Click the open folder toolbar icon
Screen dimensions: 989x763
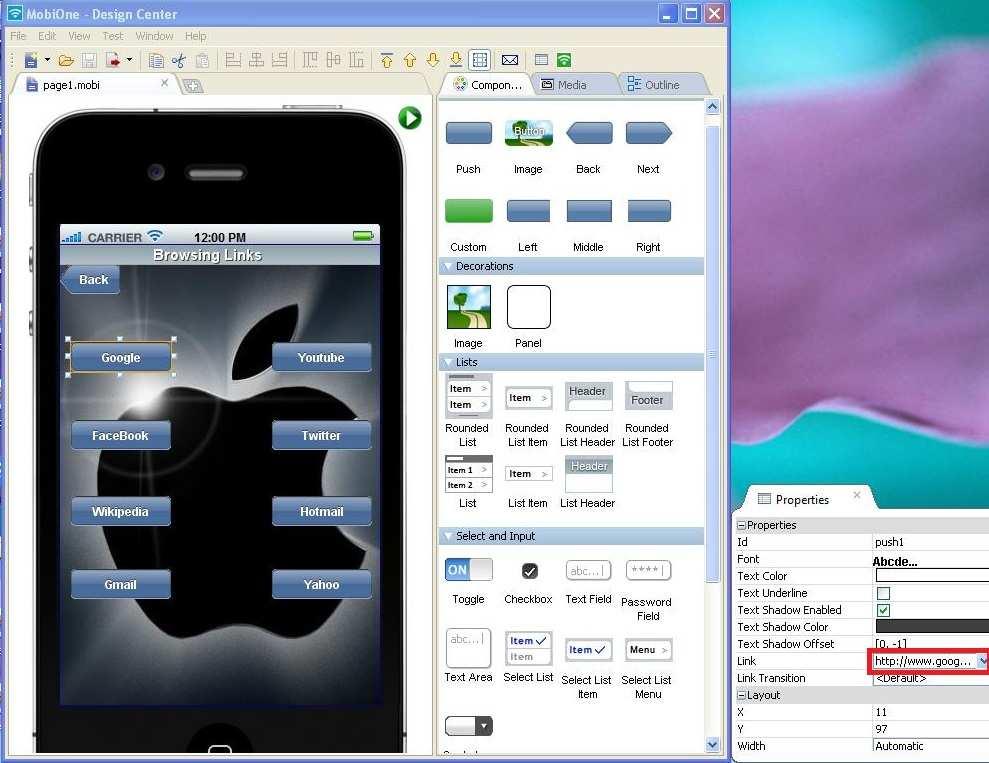tap(66, 61)
